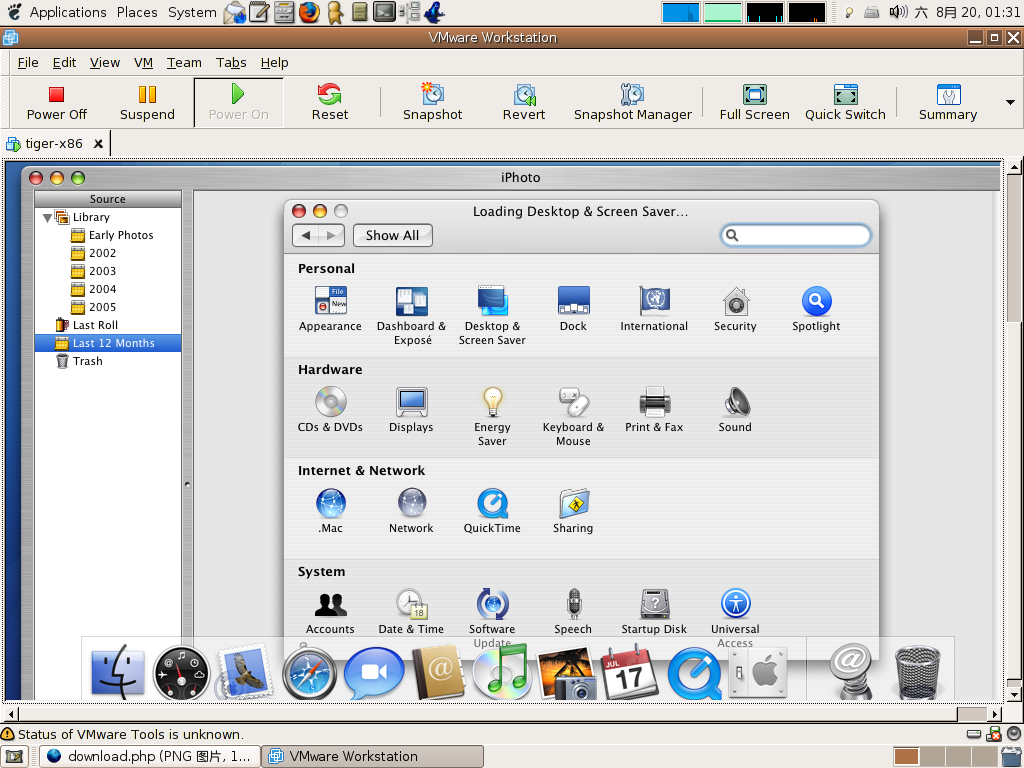Go back in System Preferences

306,236
